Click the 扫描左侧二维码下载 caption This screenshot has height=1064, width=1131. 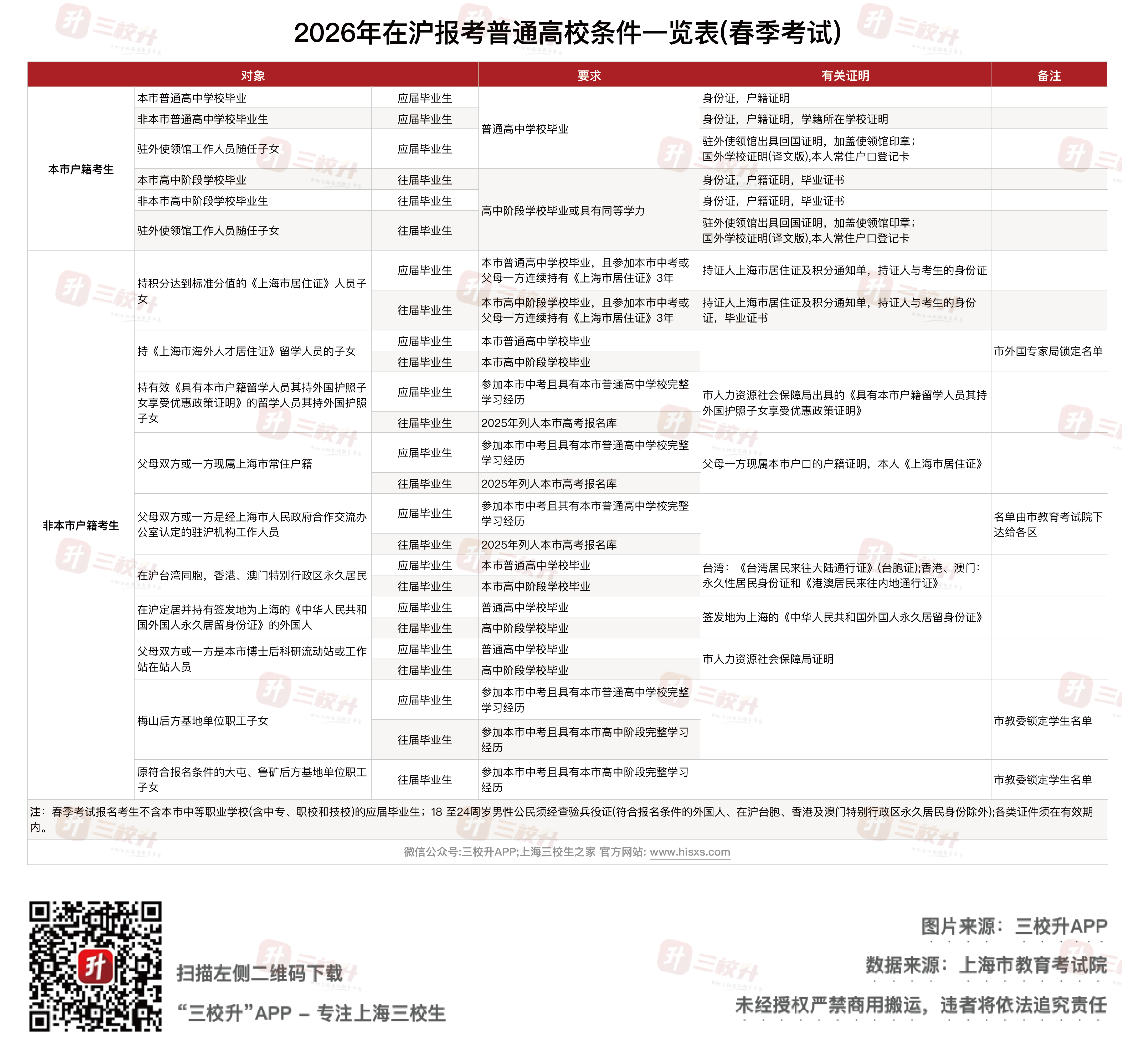(x=260, y=973)
